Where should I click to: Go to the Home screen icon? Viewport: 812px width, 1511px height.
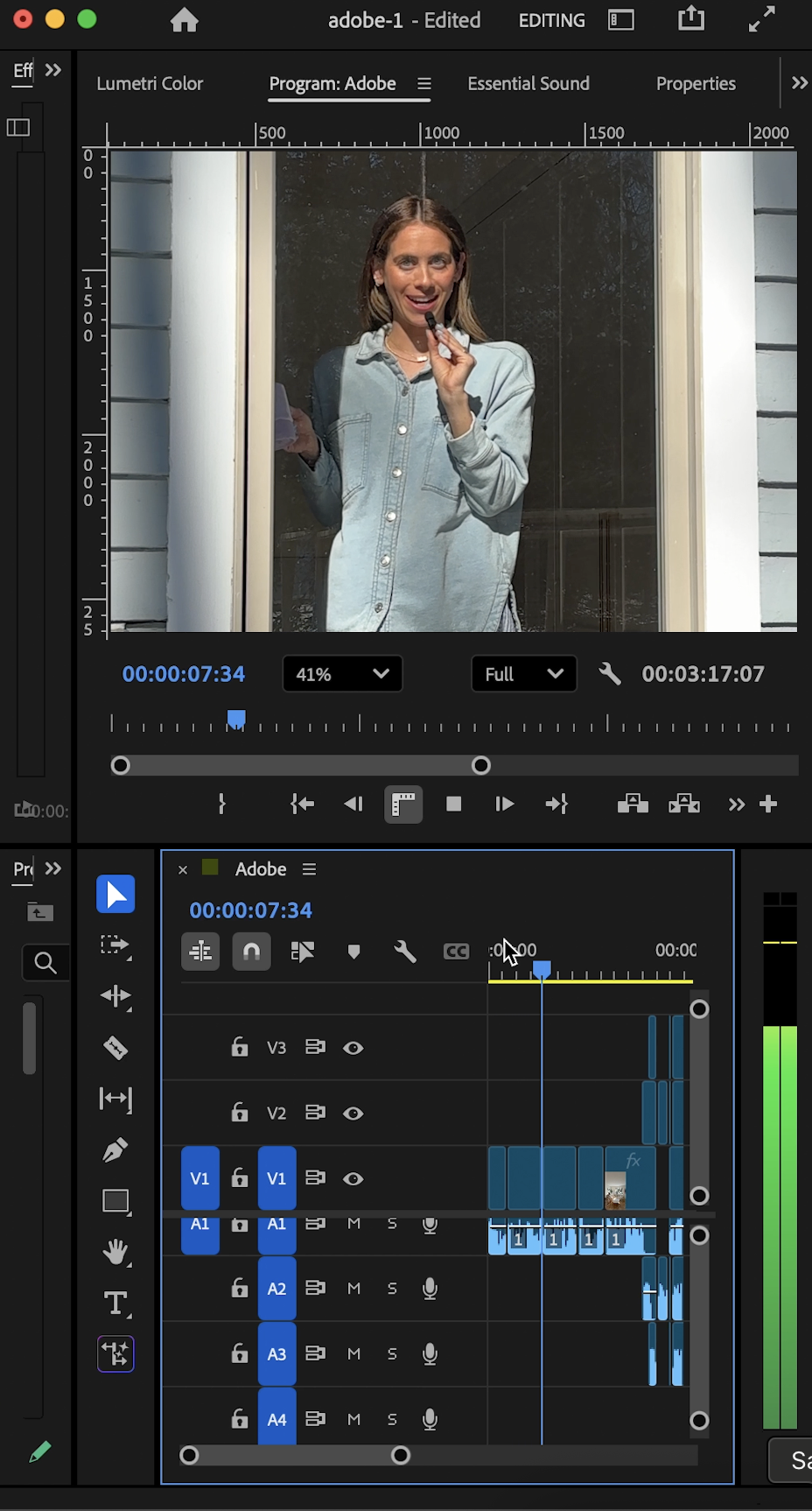pos(184,20)
